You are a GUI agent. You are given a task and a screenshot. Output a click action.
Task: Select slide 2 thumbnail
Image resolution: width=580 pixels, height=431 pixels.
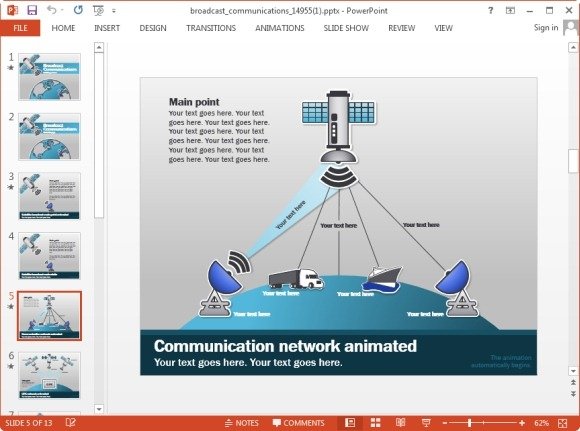click(49, 137)
